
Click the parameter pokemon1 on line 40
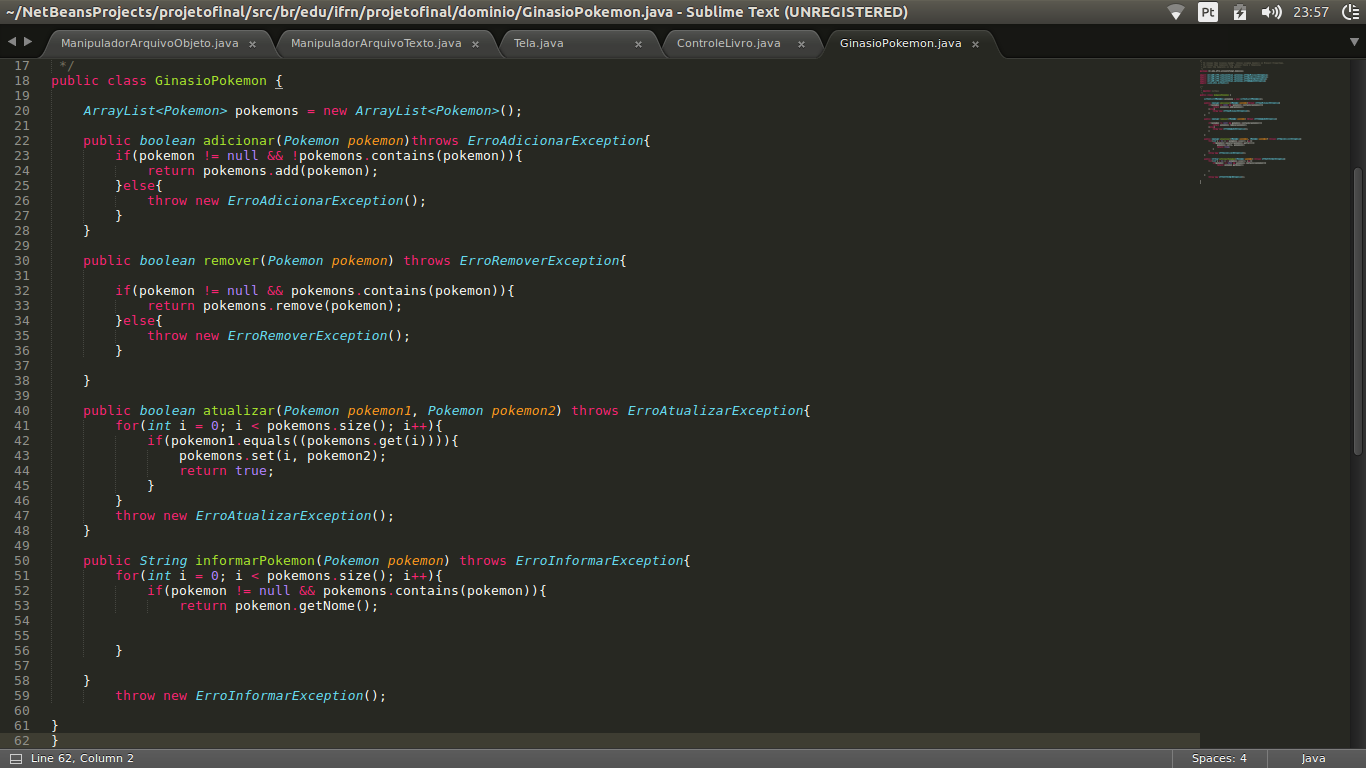380,410
